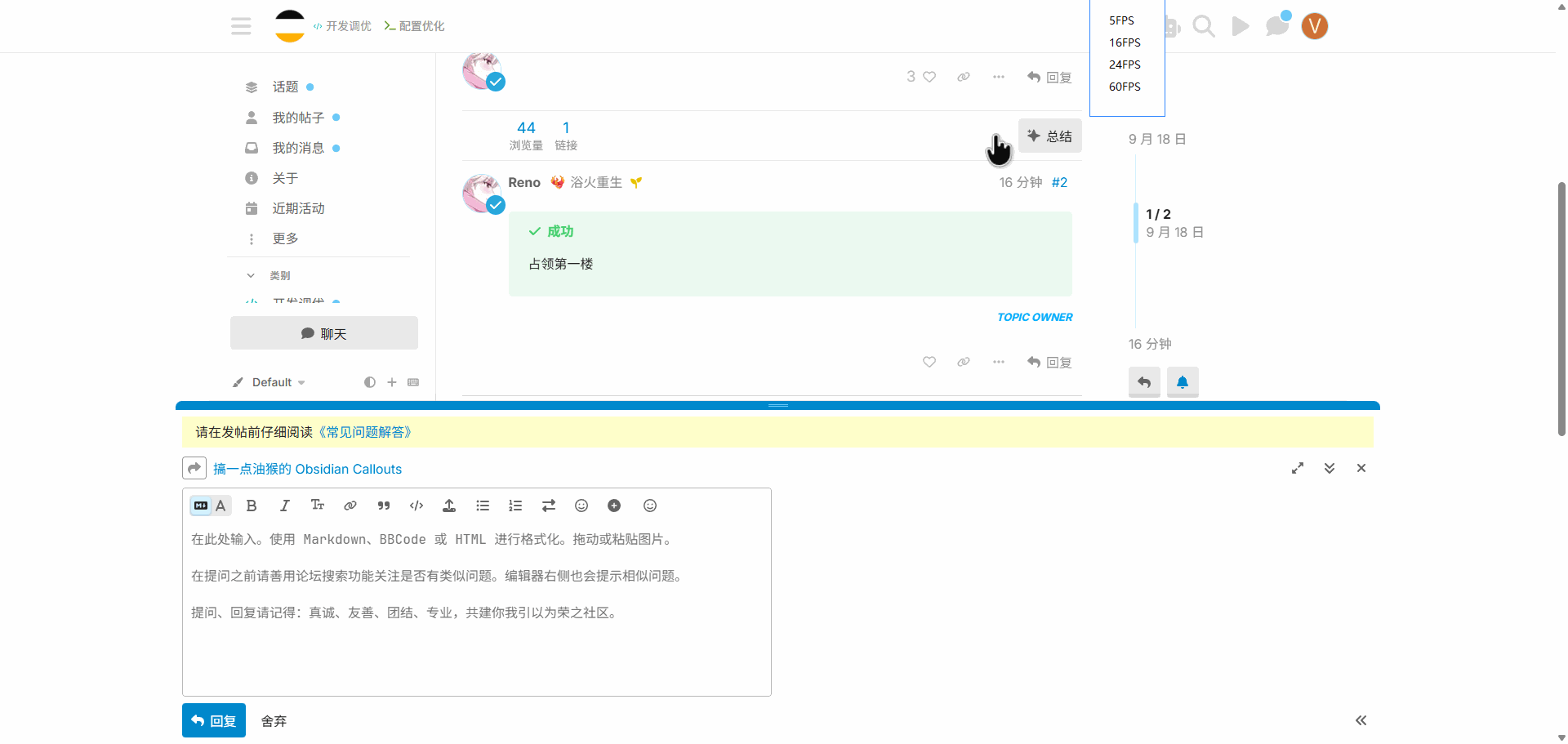Like post #2 with the heart icon
This screenshot has width=1568, height=744.
[929, 362]
